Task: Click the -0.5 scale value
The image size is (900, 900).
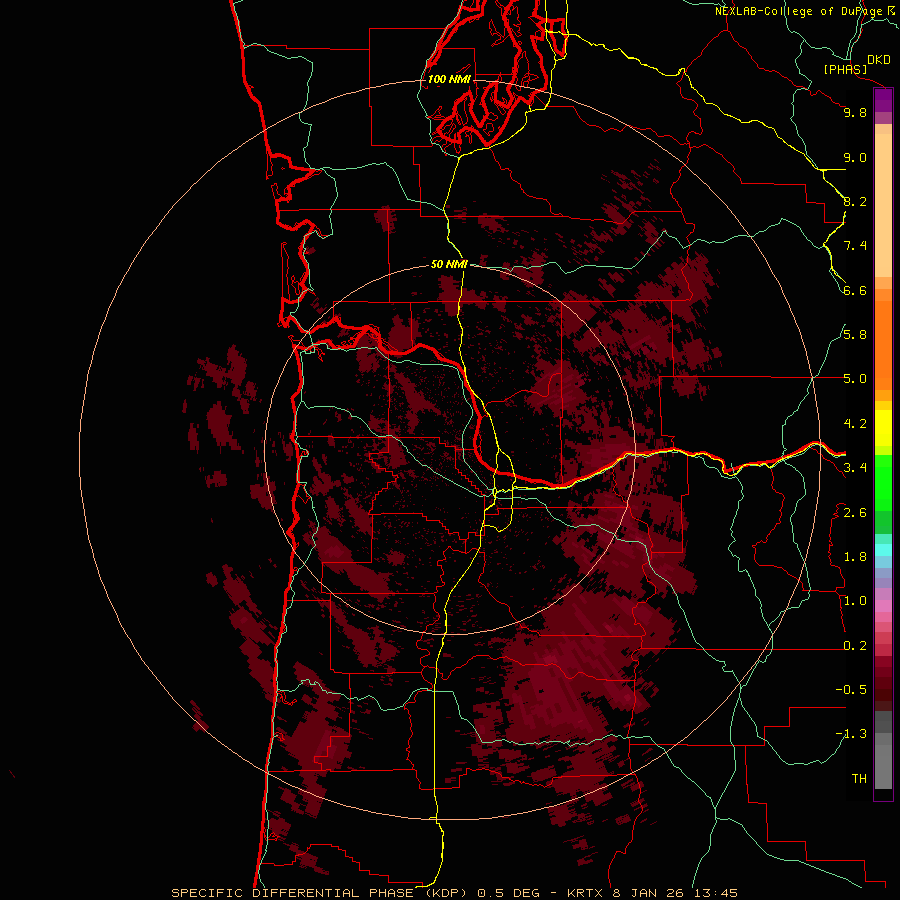Action: point(851,690)
